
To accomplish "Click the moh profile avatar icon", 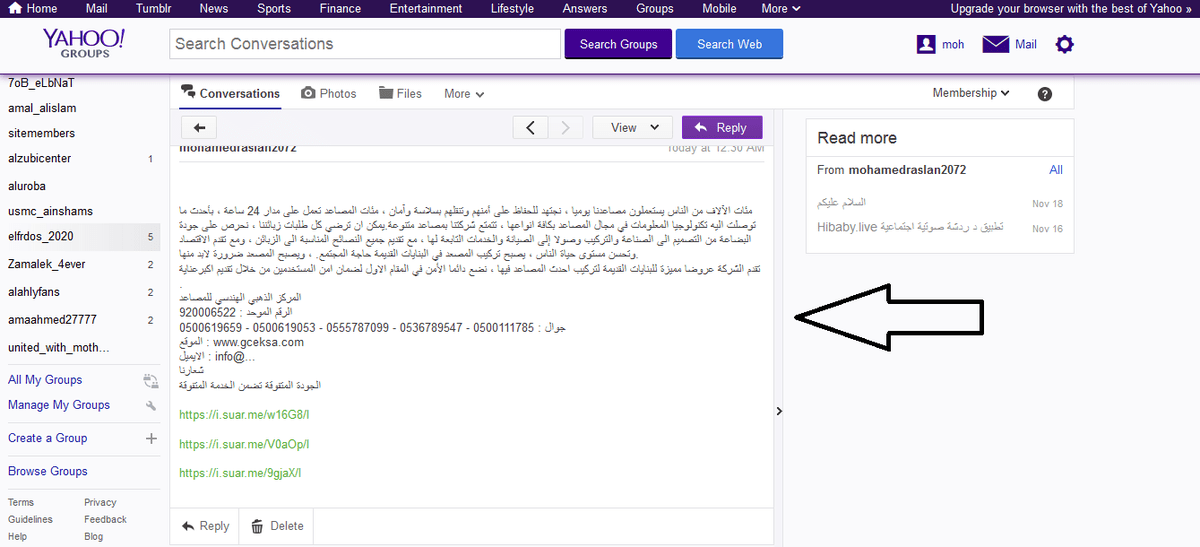I will [x=926, y=45].
